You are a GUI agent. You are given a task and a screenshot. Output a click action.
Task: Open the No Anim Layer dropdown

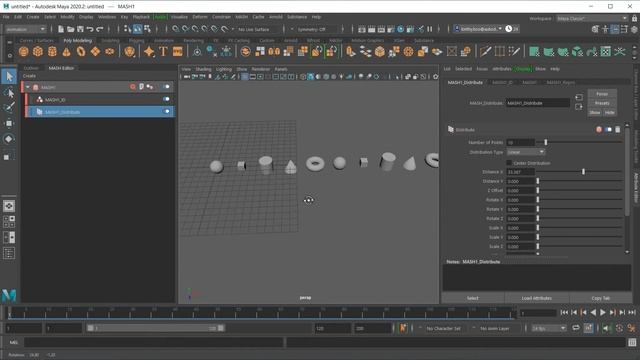495,328
